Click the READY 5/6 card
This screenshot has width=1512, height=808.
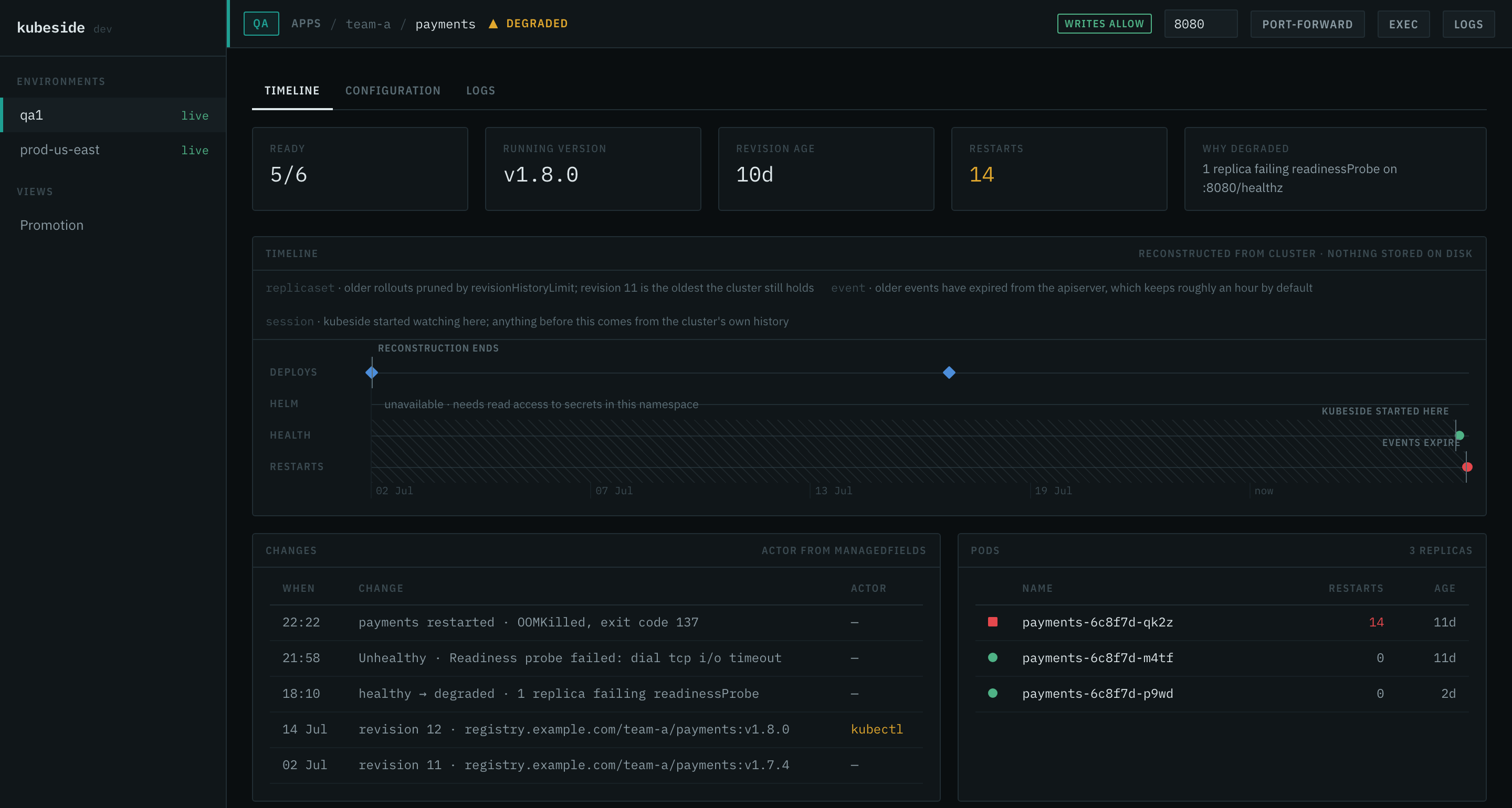coord(360,169)
